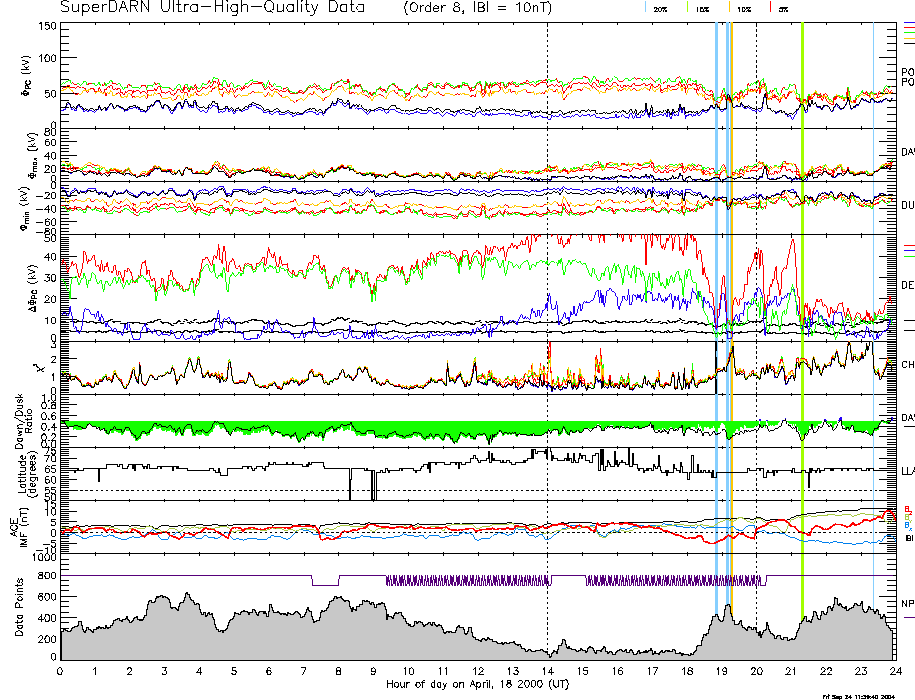Click the red Bz legend label at right
The image size is (915, 700).
click(908, 508)
